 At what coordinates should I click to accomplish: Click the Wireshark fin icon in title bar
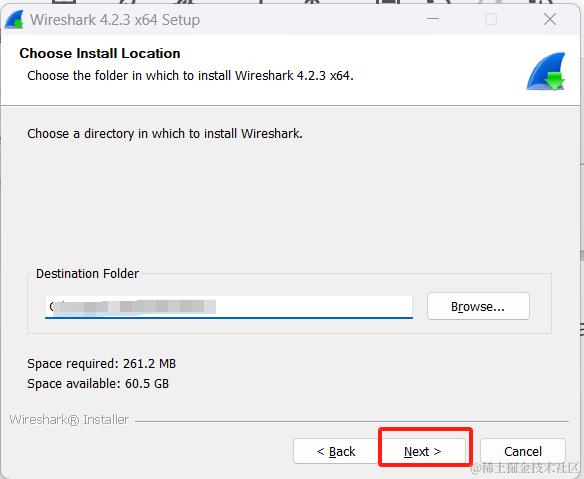[x=14, y=19]
